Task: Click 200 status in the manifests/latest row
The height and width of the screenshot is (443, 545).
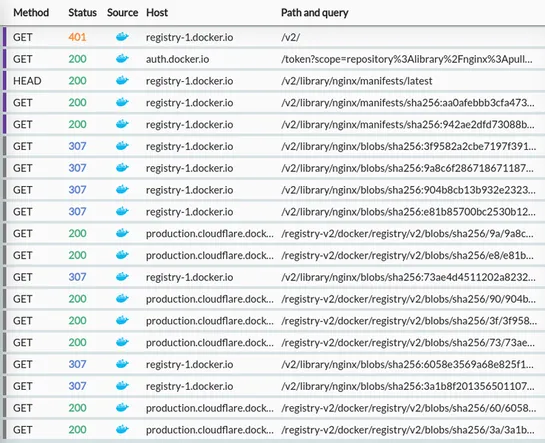Action: 77,81
